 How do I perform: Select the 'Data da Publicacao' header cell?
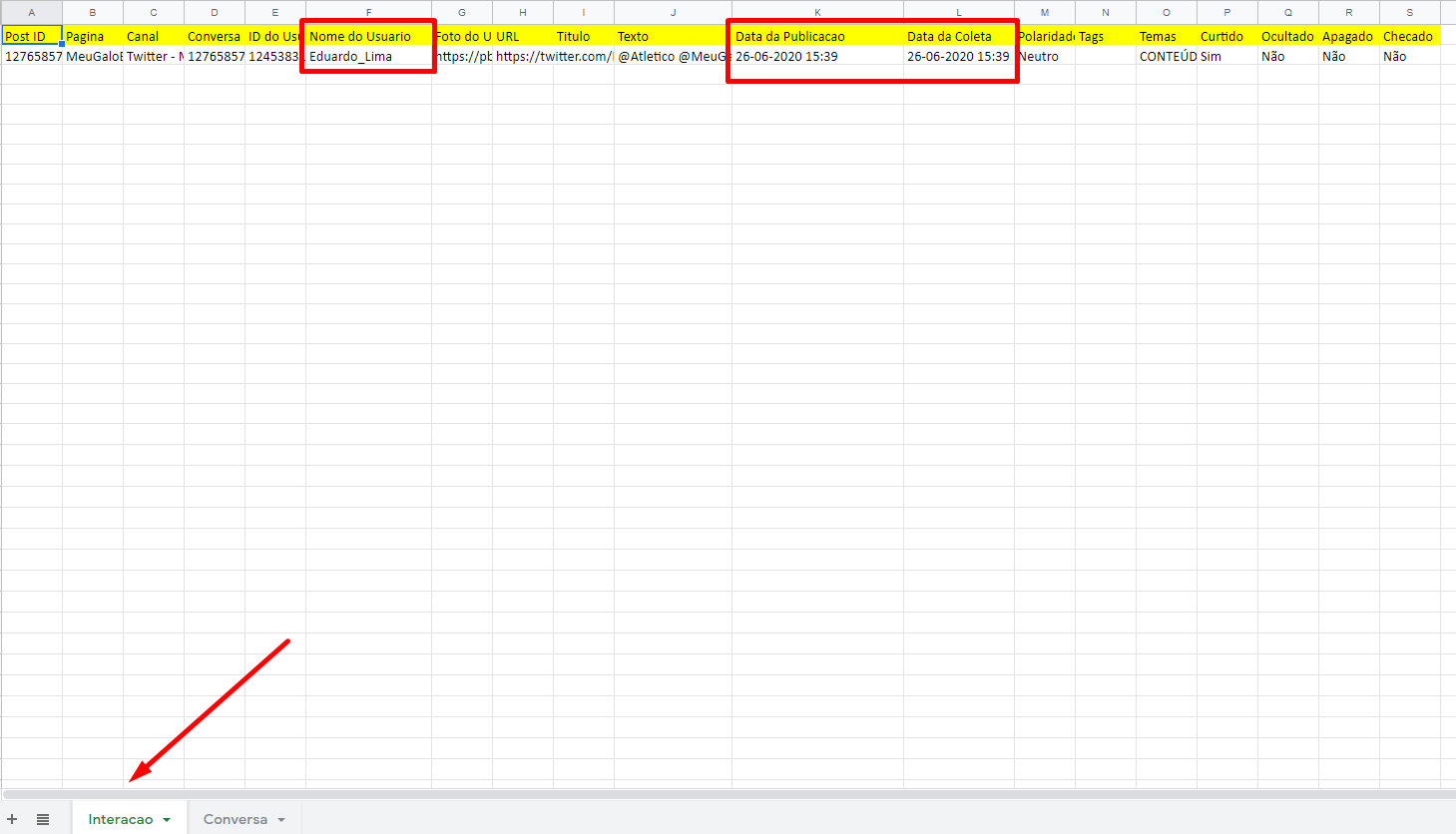click(x=817, y=36)
